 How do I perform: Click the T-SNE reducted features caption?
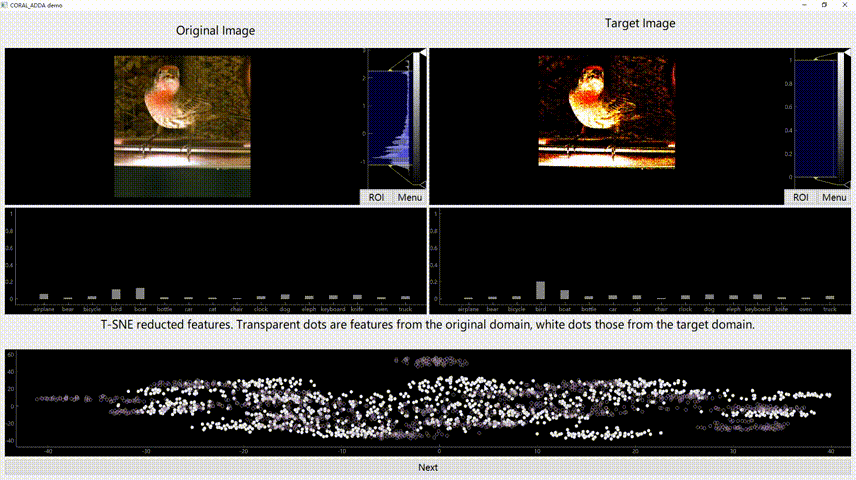tap(427, 324)
